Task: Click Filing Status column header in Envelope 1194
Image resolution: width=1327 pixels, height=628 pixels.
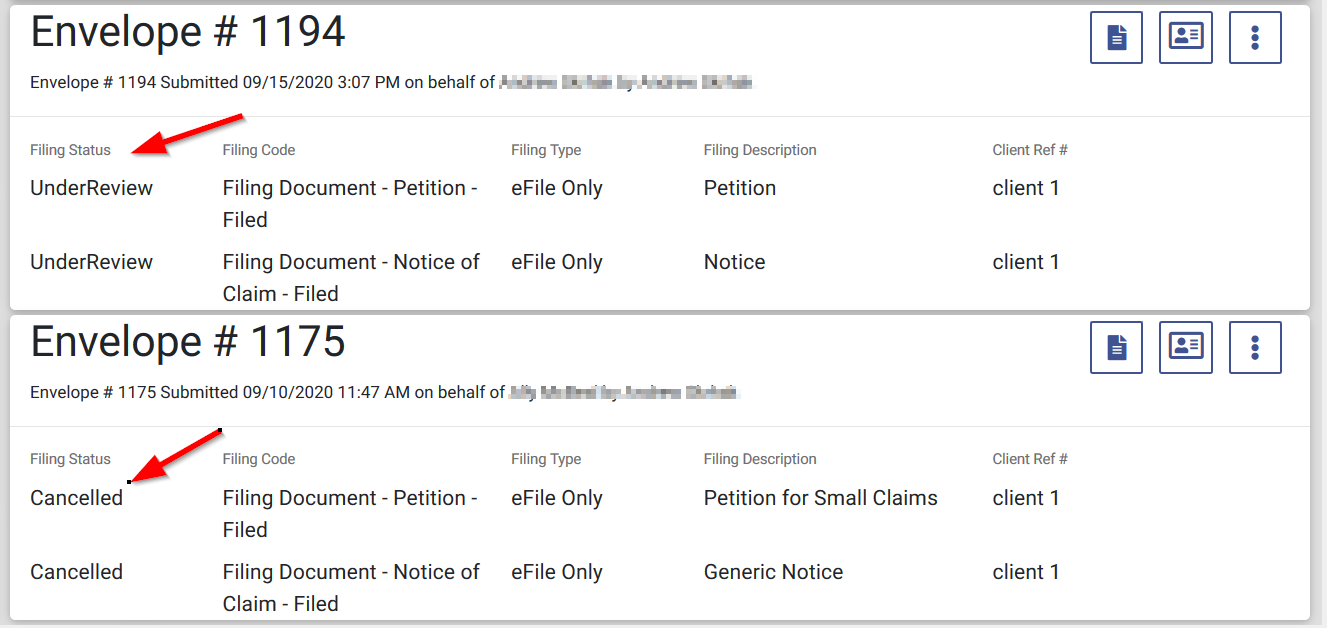Action: (x=70, y=150)
